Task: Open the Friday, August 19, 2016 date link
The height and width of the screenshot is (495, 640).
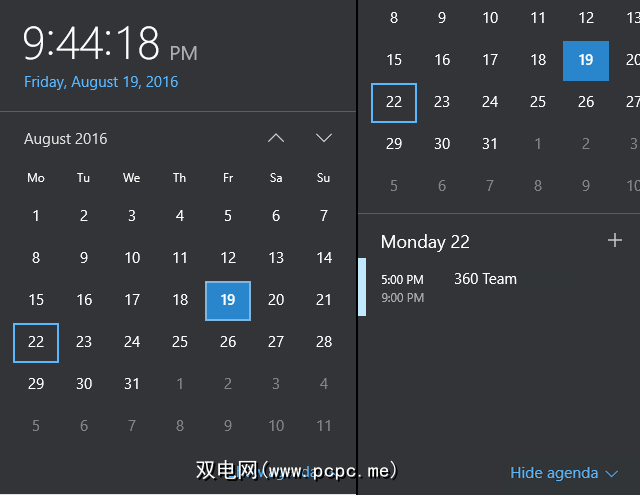Action: click(x=101, y=82)
